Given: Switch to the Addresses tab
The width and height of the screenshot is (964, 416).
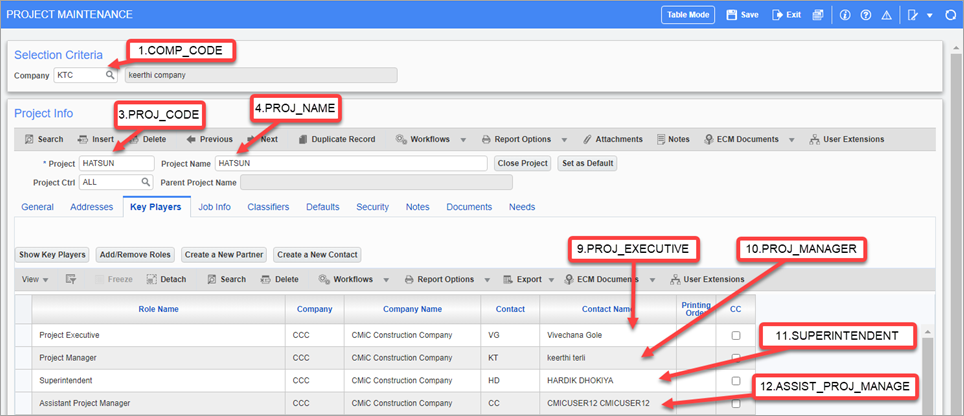Looking at the screenshot, I should point(92,207).
